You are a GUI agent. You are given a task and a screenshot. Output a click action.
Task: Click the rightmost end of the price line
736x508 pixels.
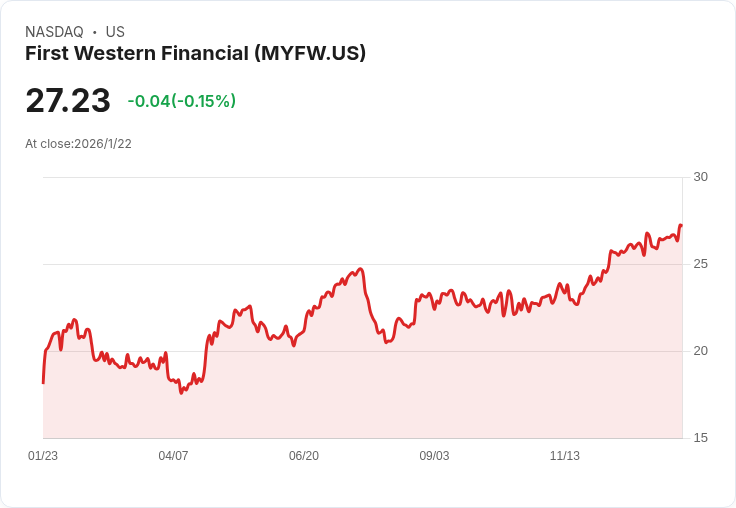click(x=681, y=226)
